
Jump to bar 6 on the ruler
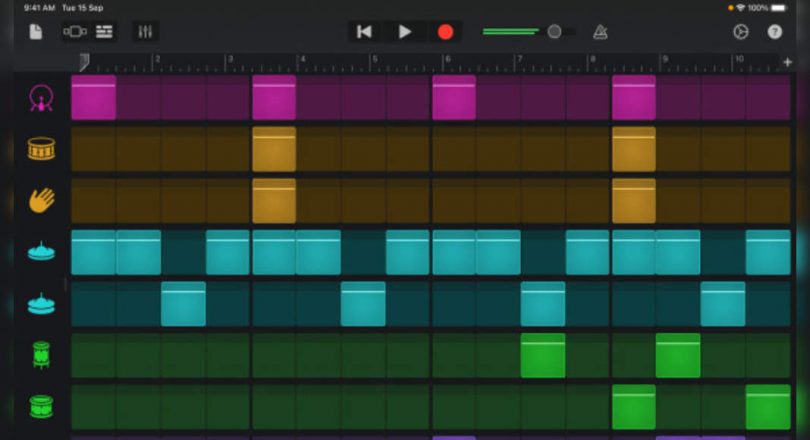447,59
